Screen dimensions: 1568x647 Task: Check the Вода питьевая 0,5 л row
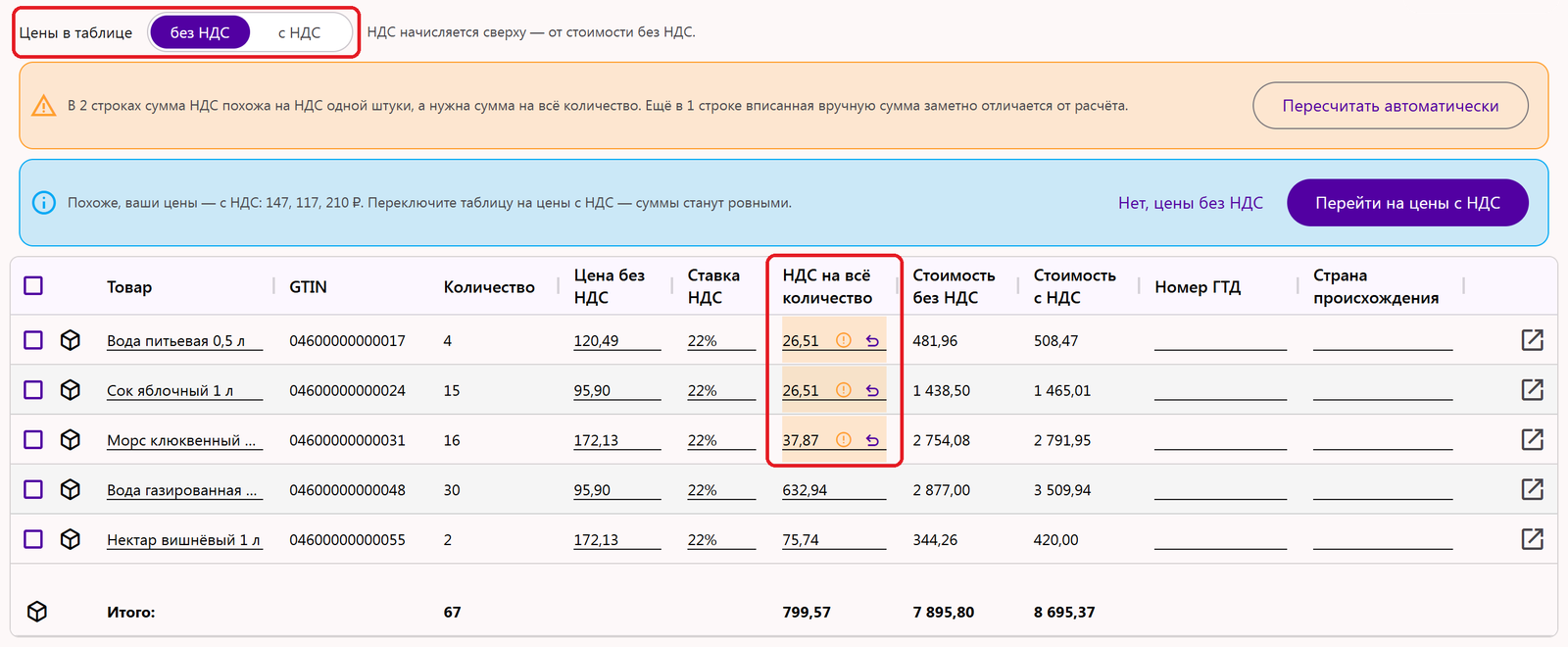click(33, 340)
